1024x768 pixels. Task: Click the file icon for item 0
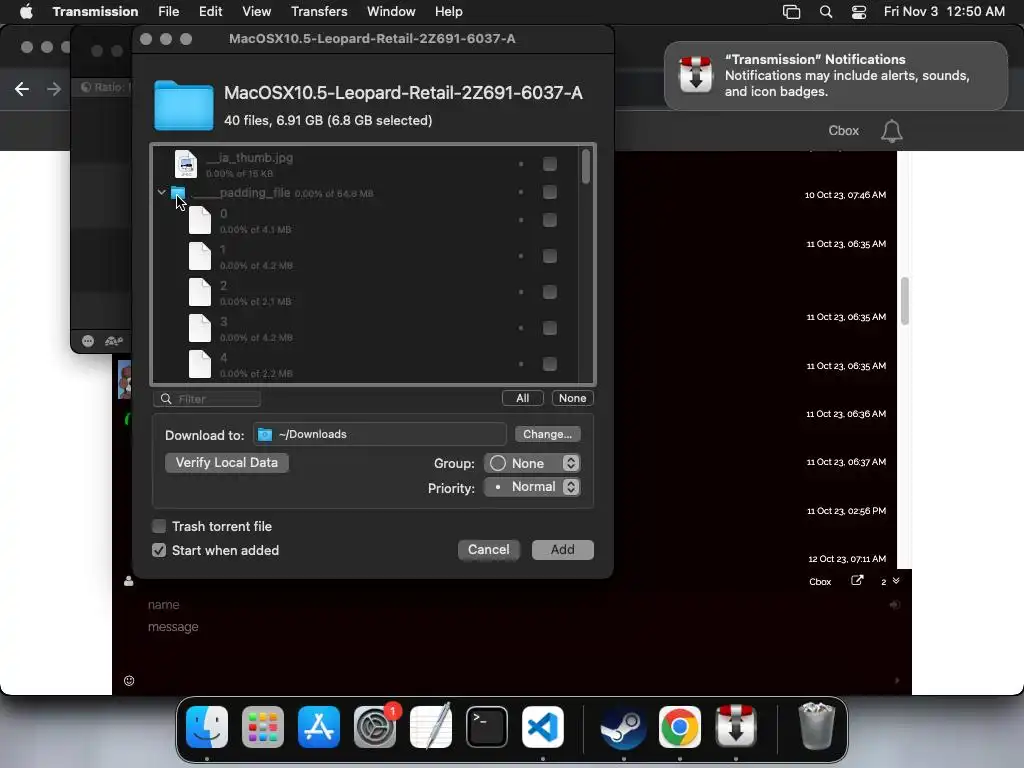pos(200,220)
